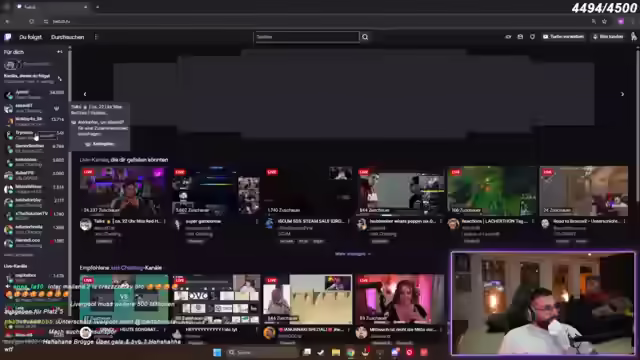Open options for 'ISCUM SDS STEAM SALE' card
This screenshot has height=360, width=640.
point(349,221)
